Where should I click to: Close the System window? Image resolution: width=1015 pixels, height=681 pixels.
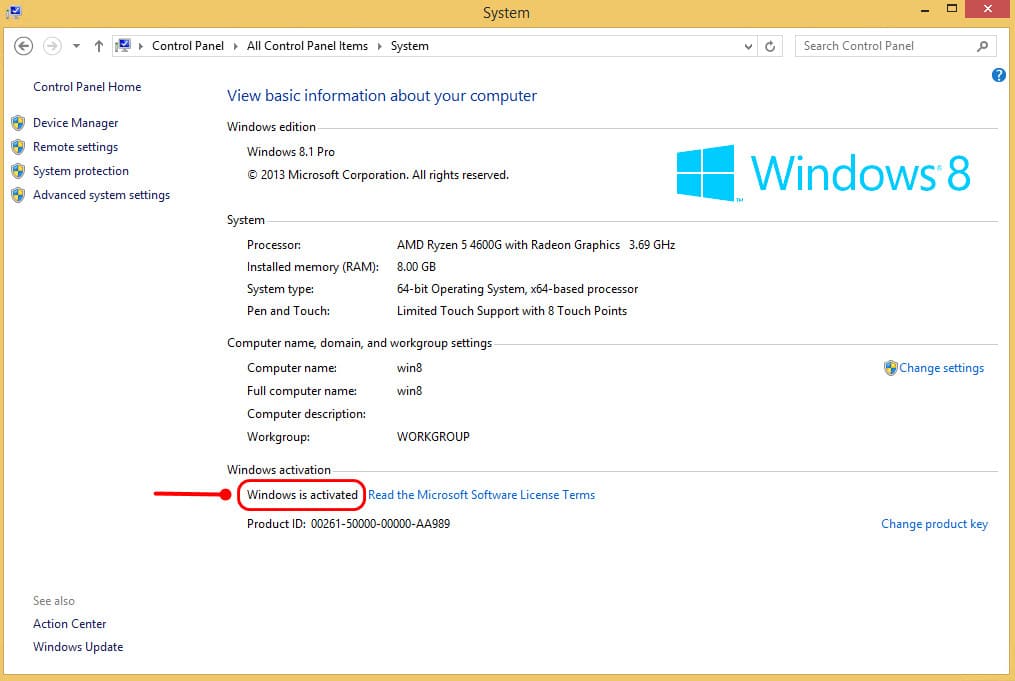(x=988, y=9)
